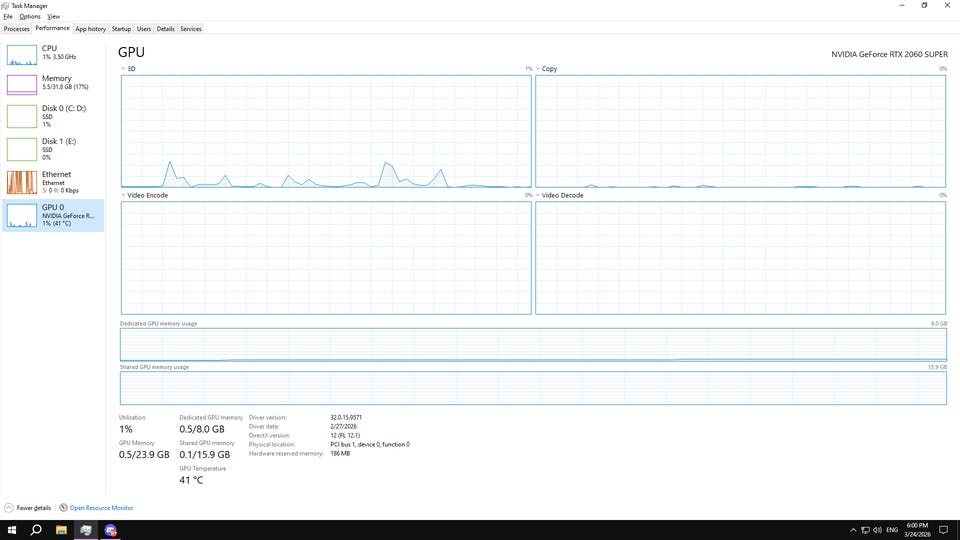
Task: Open Disk 0 (C: D:) performance view
Action: tap(53, 116)
